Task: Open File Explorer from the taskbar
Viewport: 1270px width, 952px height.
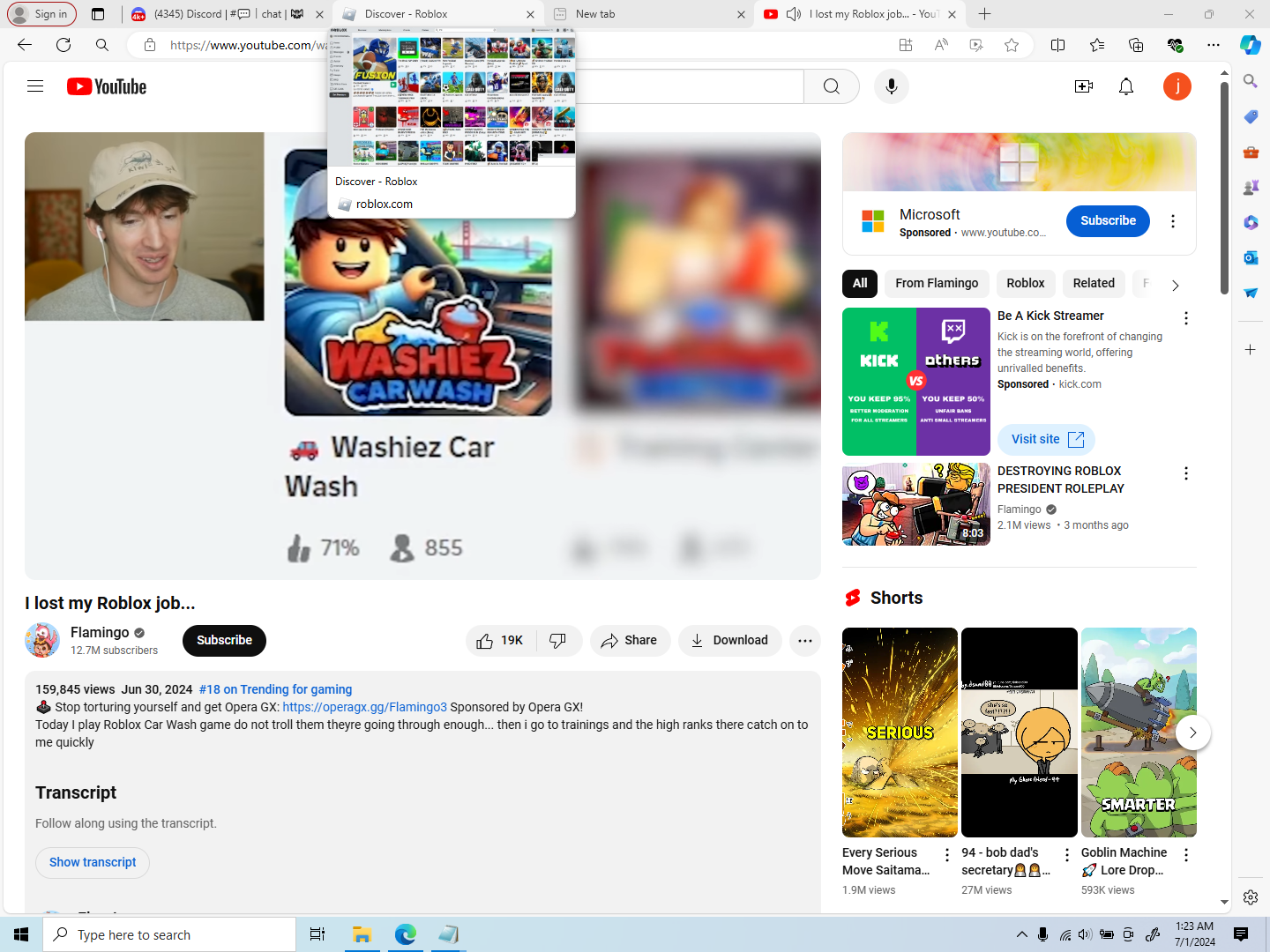Action: (x=362, y=934)
